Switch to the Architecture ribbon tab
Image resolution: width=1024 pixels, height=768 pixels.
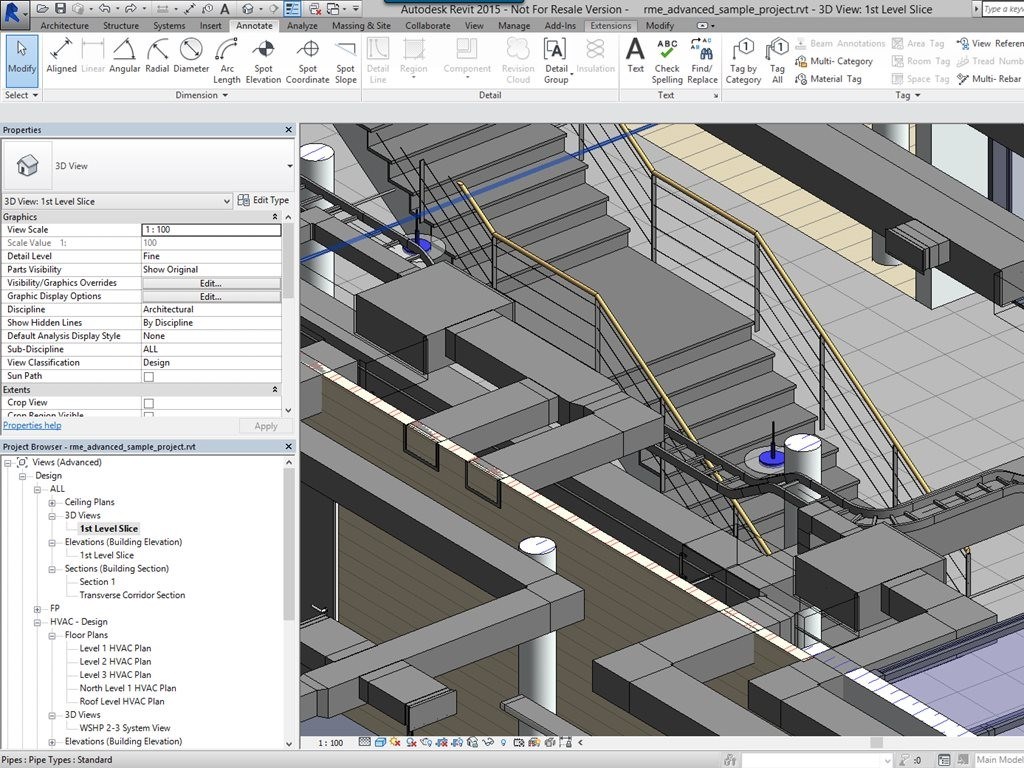click(63, 25)
